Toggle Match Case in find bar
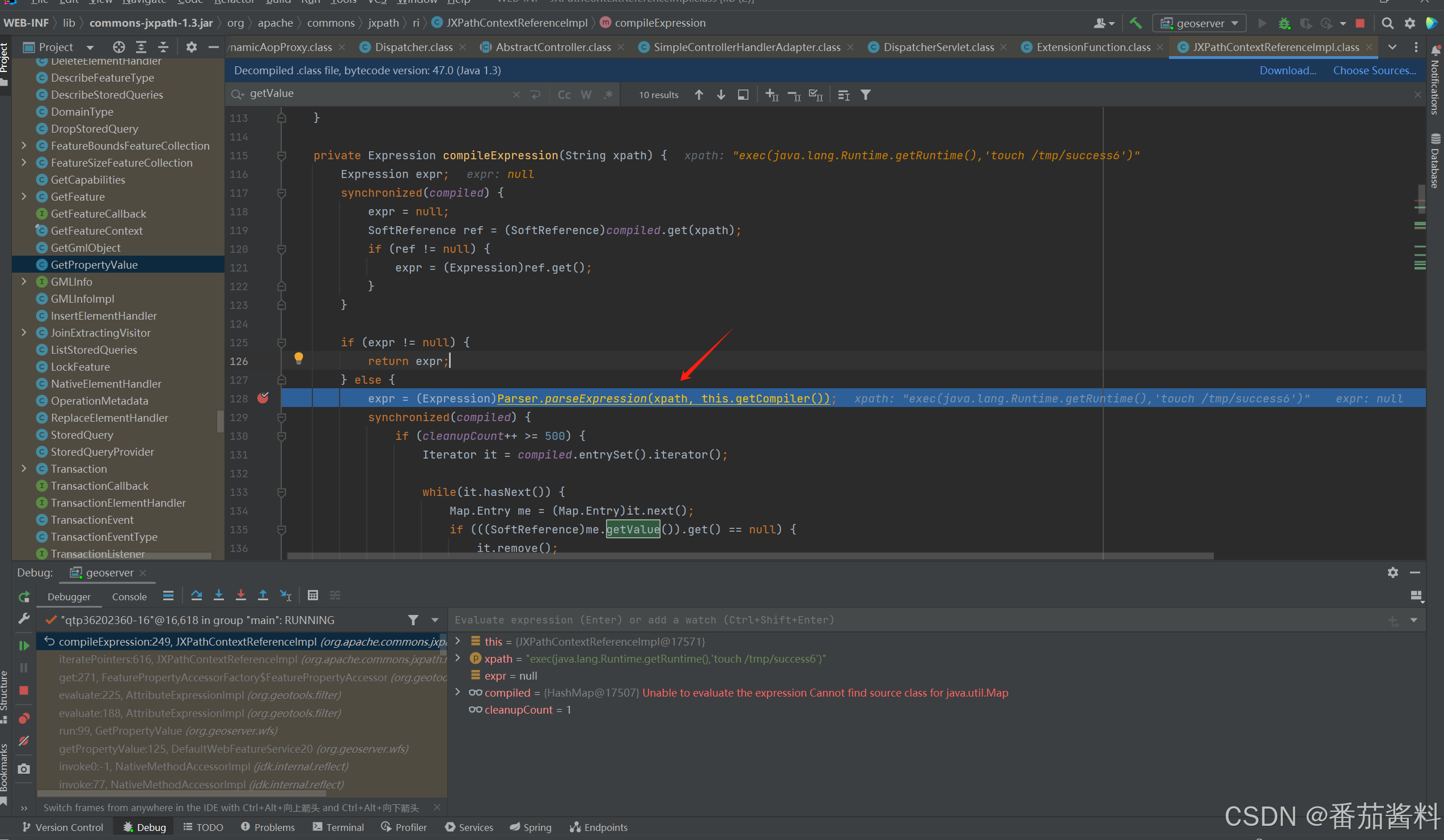This screenshot has width=1444, height=840. [x=564, y=95]
